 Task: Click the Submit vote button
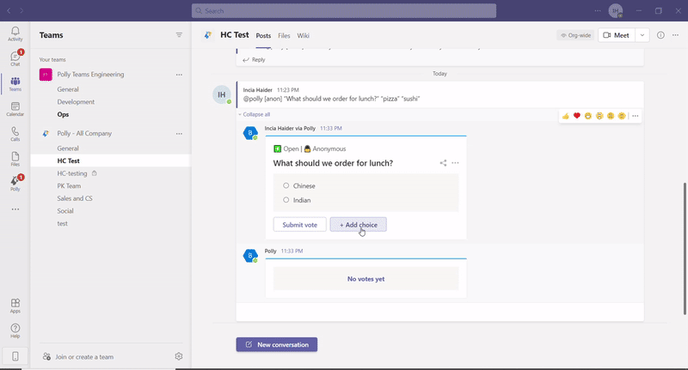300,225
